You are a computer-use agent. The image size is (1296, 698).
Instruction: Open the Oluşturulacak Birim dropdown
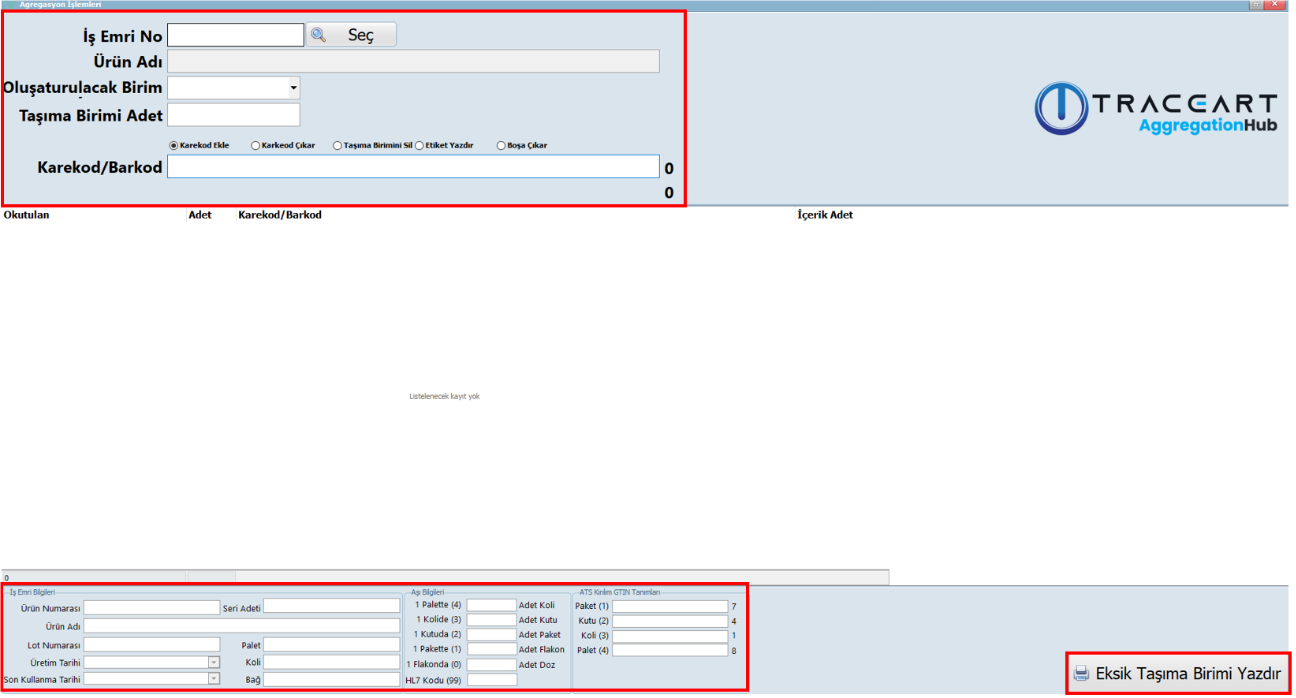pyautogui.click(x=293, y=88)
